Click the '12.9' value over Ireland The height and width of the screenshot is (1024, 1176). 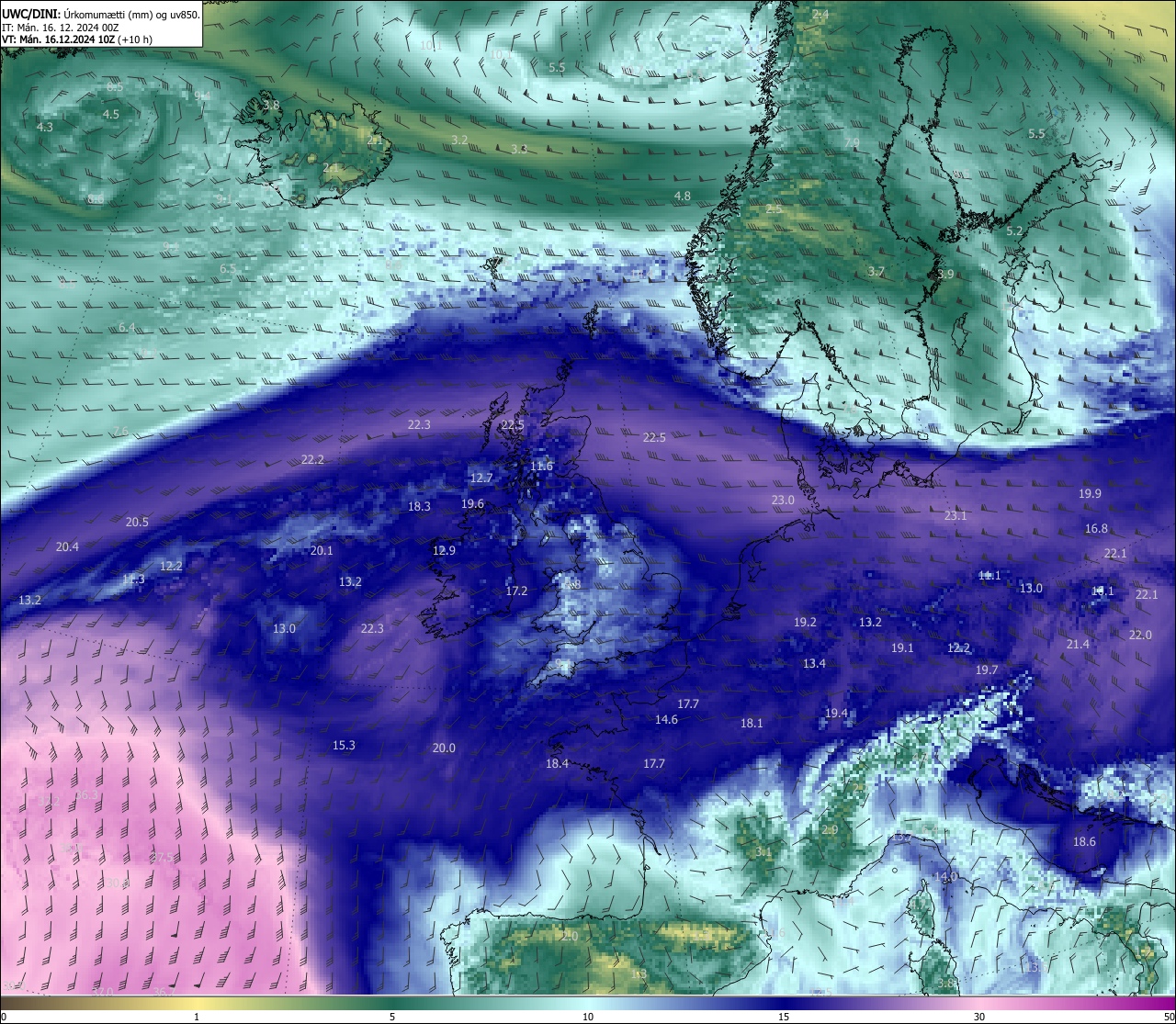point(444,550)
